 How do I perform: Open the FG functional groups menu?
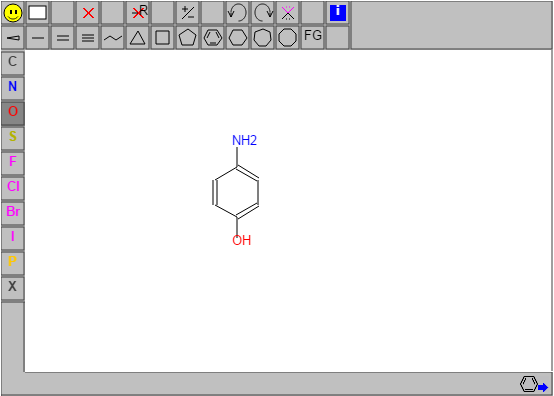click(x=313, y=37)
